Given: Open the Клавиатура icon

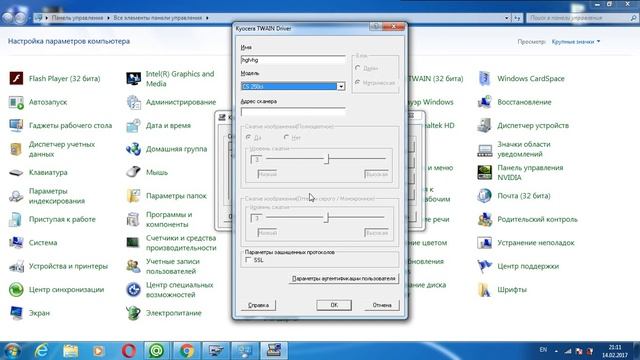Looking at the screenshot, I should [x=16, y=172].
